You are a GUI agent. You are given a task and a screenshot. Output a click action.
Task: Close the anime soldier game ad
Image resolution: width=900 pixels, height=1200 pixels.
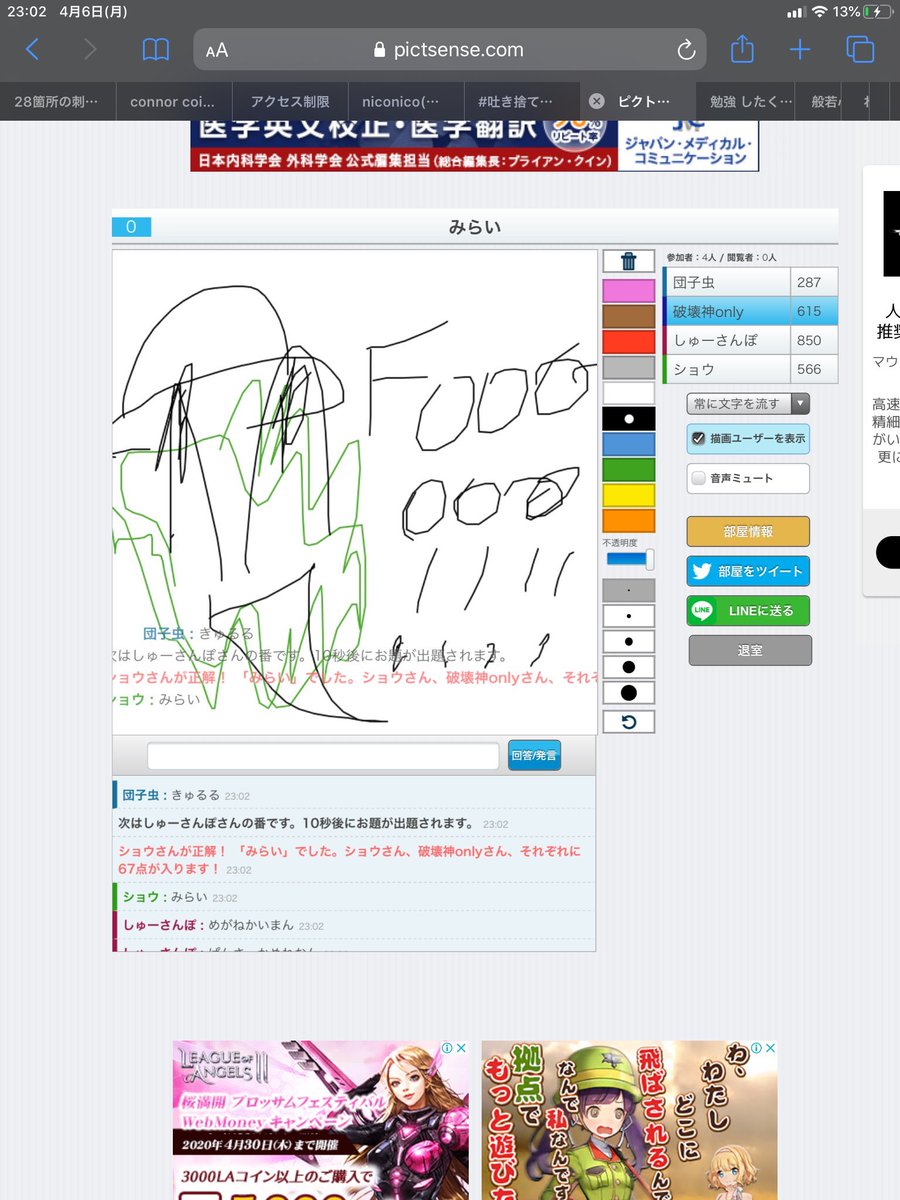point(770,1049)
